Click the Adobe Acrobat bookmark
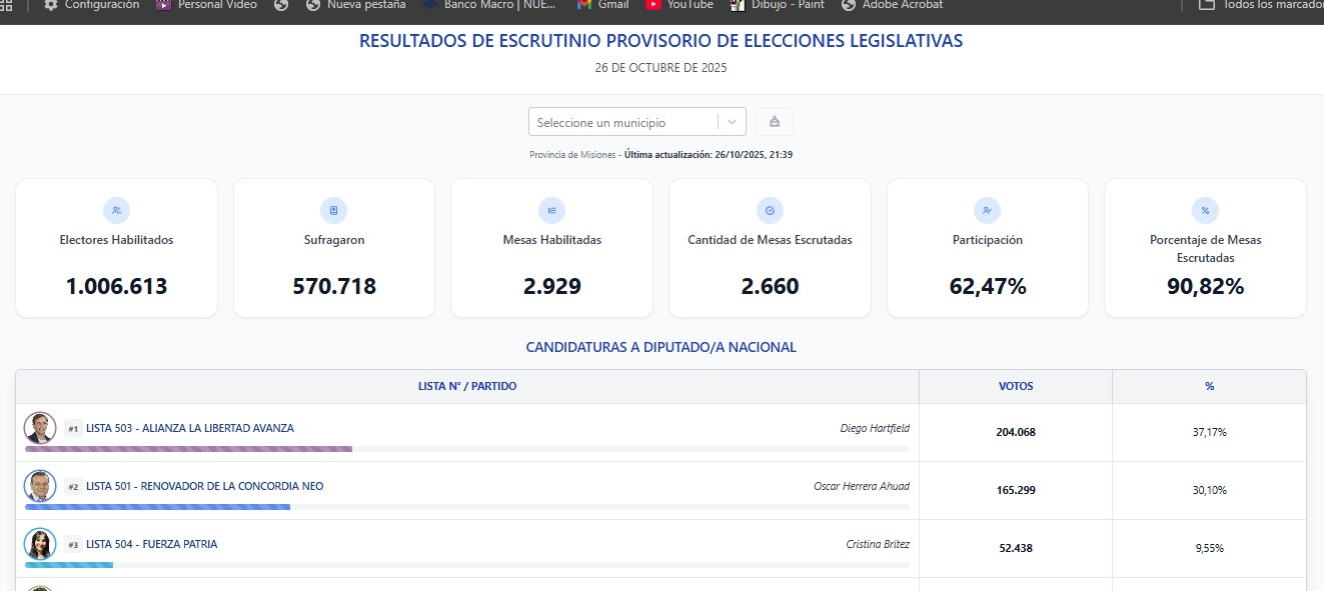Image resolution: width=1324 pixels, height=591 pixels. tap(892, 5)
